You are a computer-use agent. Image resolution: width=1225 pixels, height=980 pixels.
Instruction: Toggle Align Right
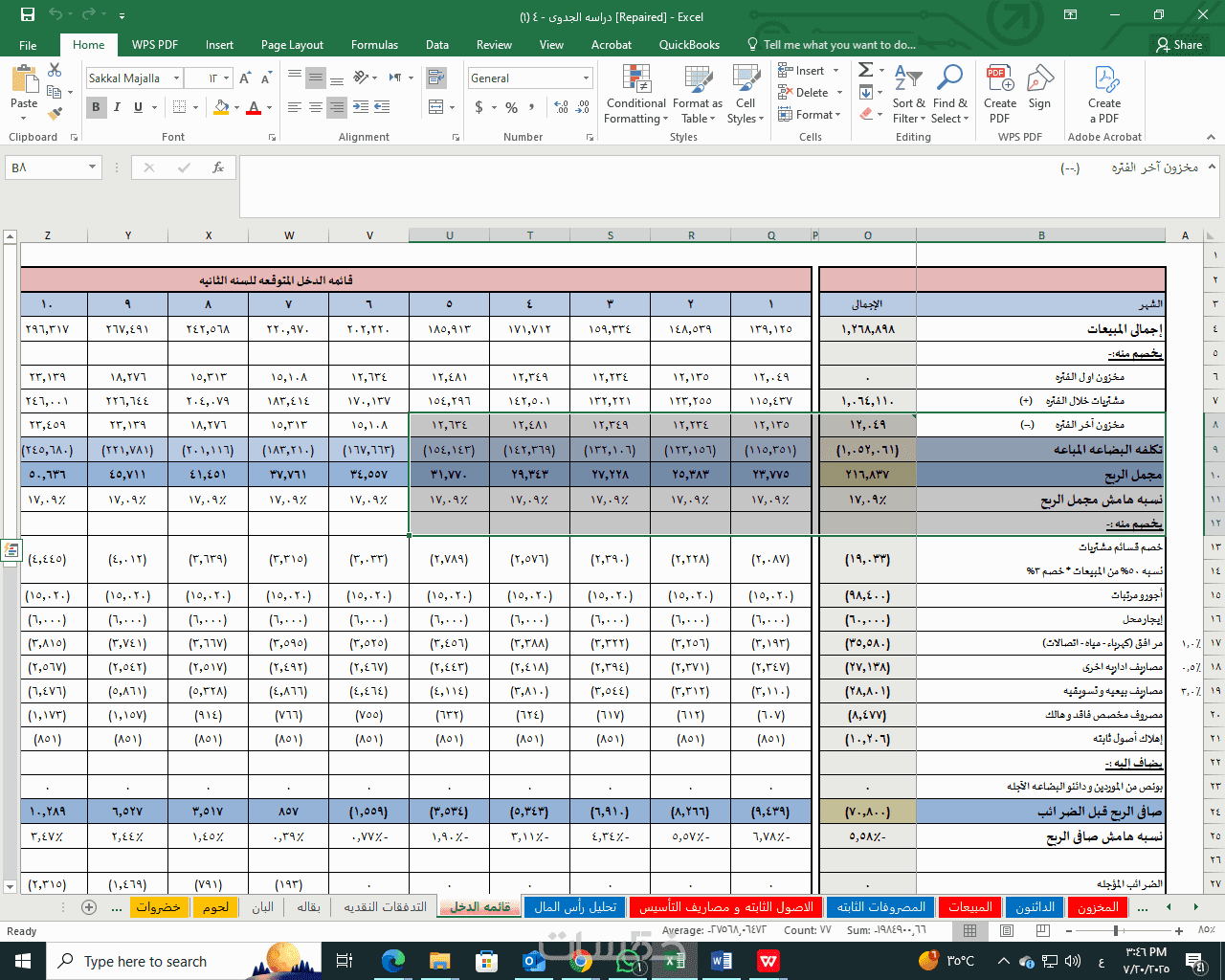pos(336,107)
